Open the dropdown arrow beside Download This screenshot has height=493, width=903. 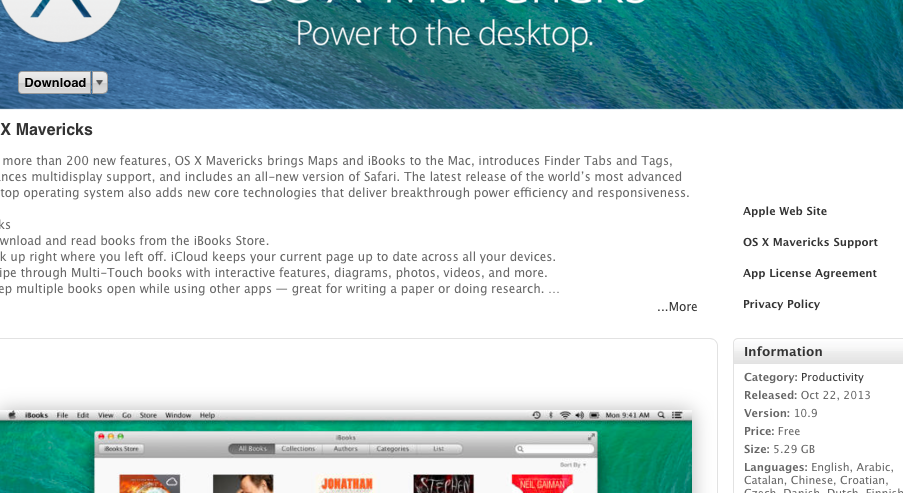pos(100,82)
